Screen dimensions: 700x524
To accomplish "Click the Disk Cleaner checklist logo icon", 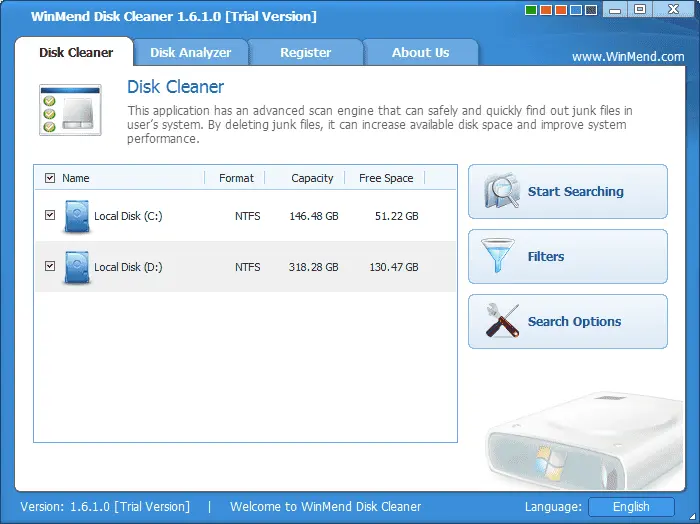I will click(71, 110).
